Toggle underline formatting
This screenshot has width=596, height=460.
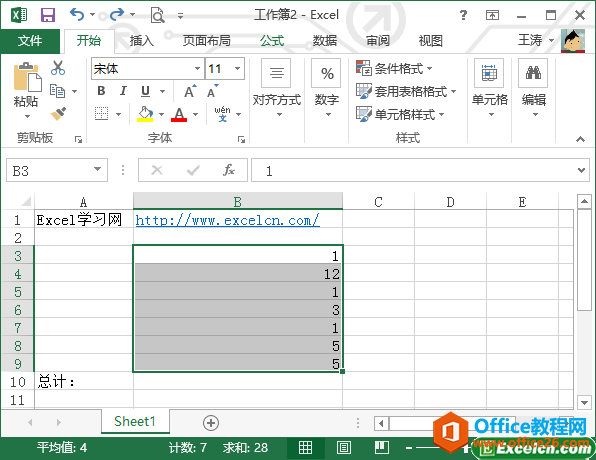pyautogui.click(x=145, y=91)
